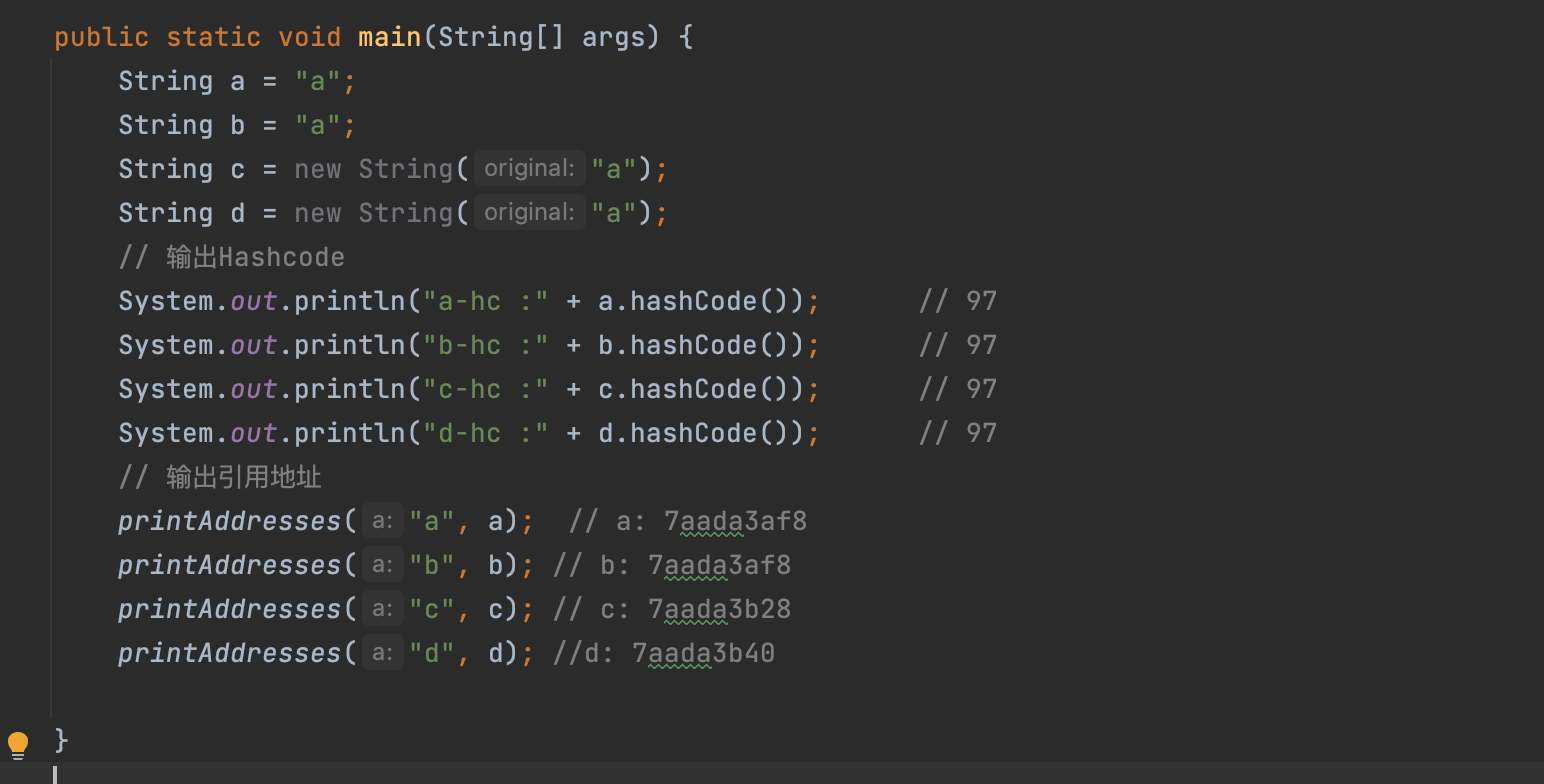Click the 'original:' hint on the String c line

(x=529, y=168)
